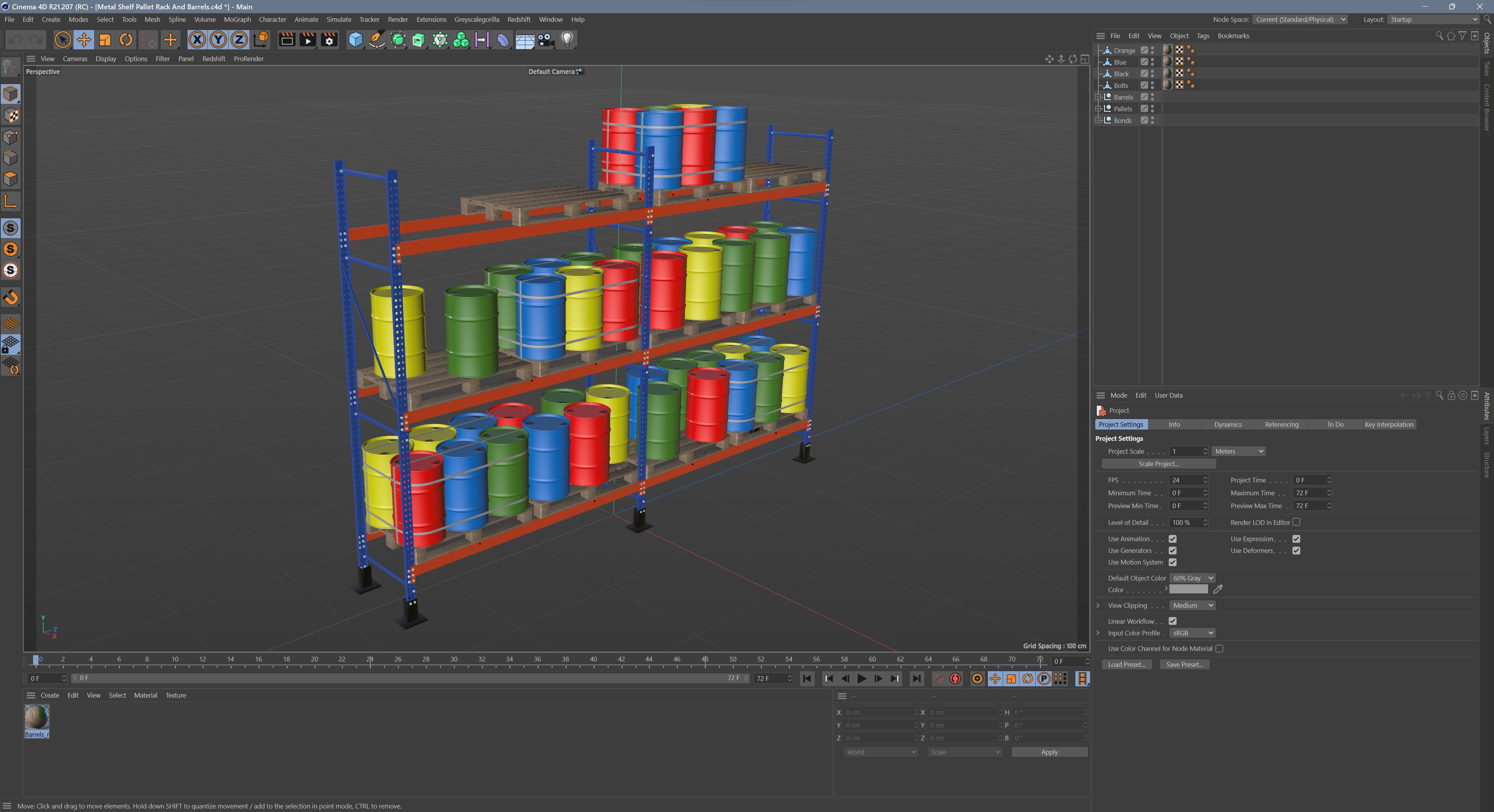This screenshot has width=1494, height=812.
Task: Add a Camera object
Action: pyautogui.click(x=546, y=39)
